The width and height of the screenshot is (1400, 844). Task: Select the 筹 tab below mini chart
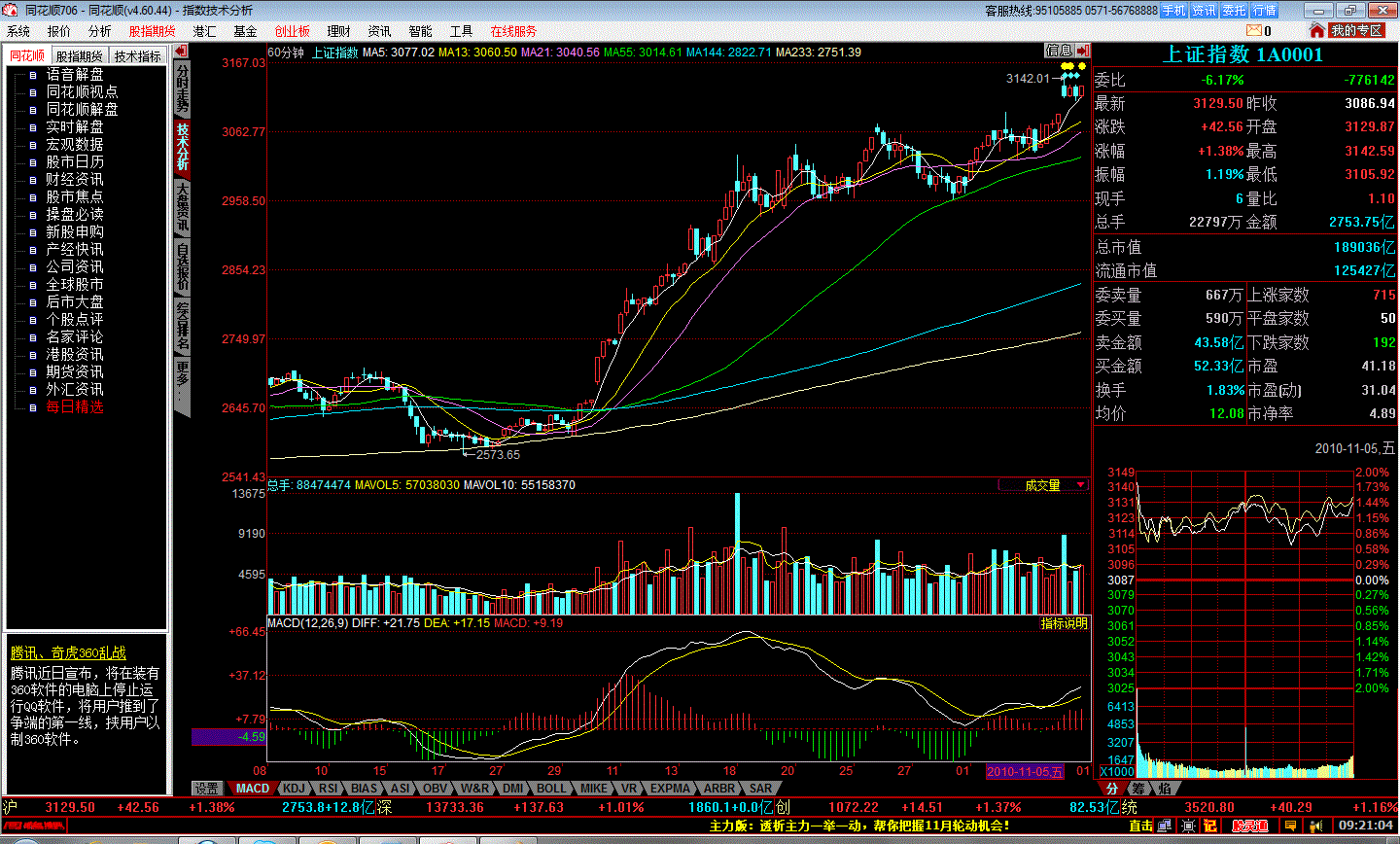(x=1137, y=789)
